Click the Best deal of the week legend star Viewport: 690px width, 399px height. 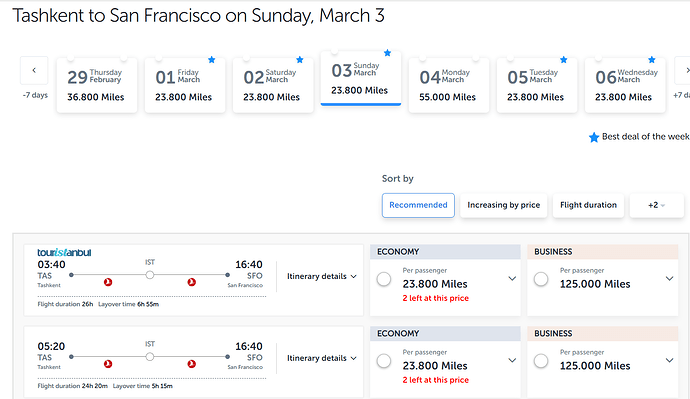[x=594, y=137]
